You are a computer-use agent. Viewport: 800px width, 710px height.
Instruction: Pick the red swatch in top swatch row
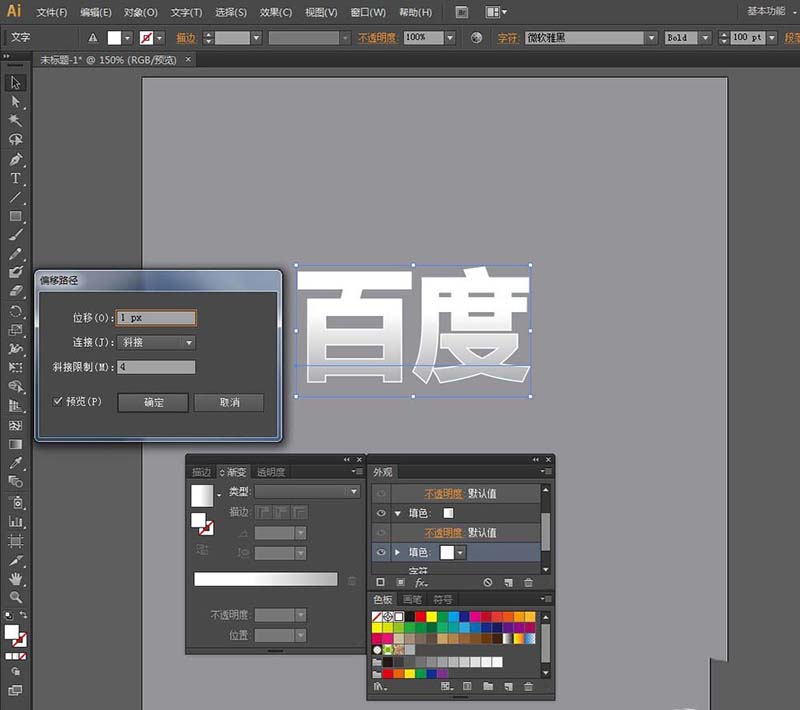coord(420,617)
